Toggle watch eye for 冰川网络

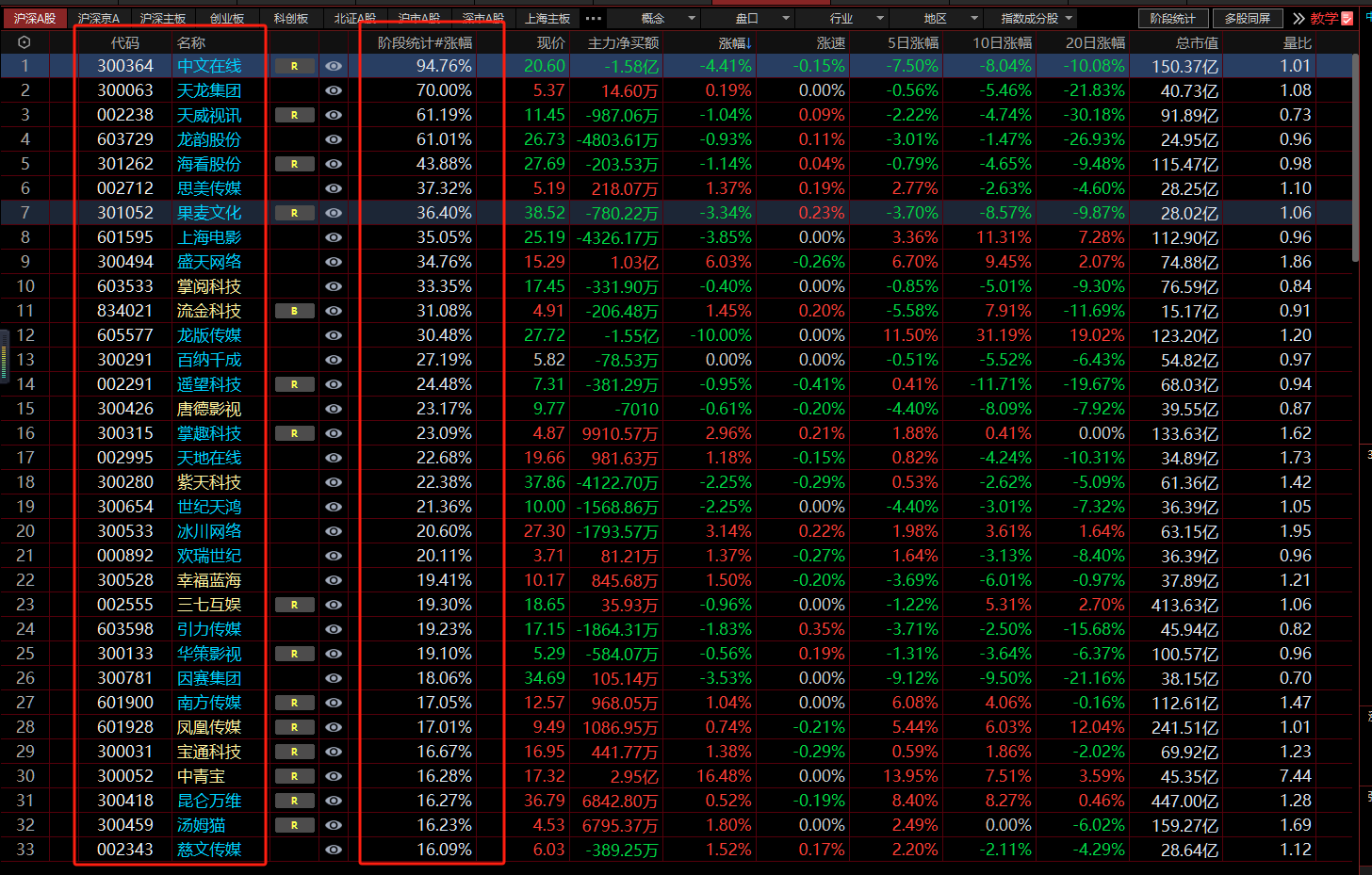[x=334, y=531]
